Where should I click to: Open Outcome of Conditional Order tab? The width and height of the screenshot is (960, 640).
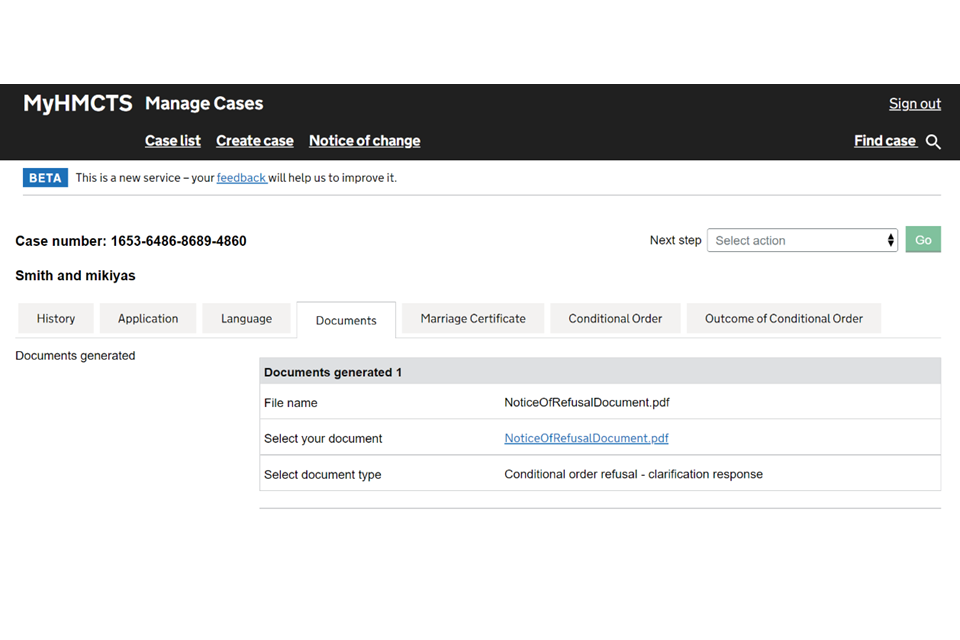click(784, 318)
